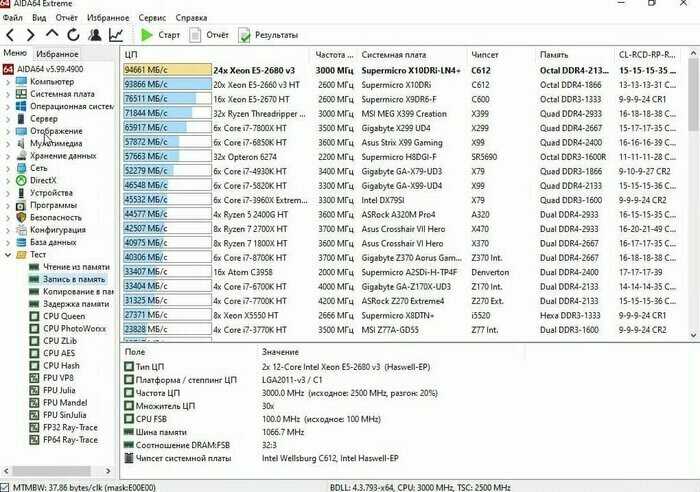Click the Forward navigation arrow
This screenshot has width=700, height=492.
30,35
